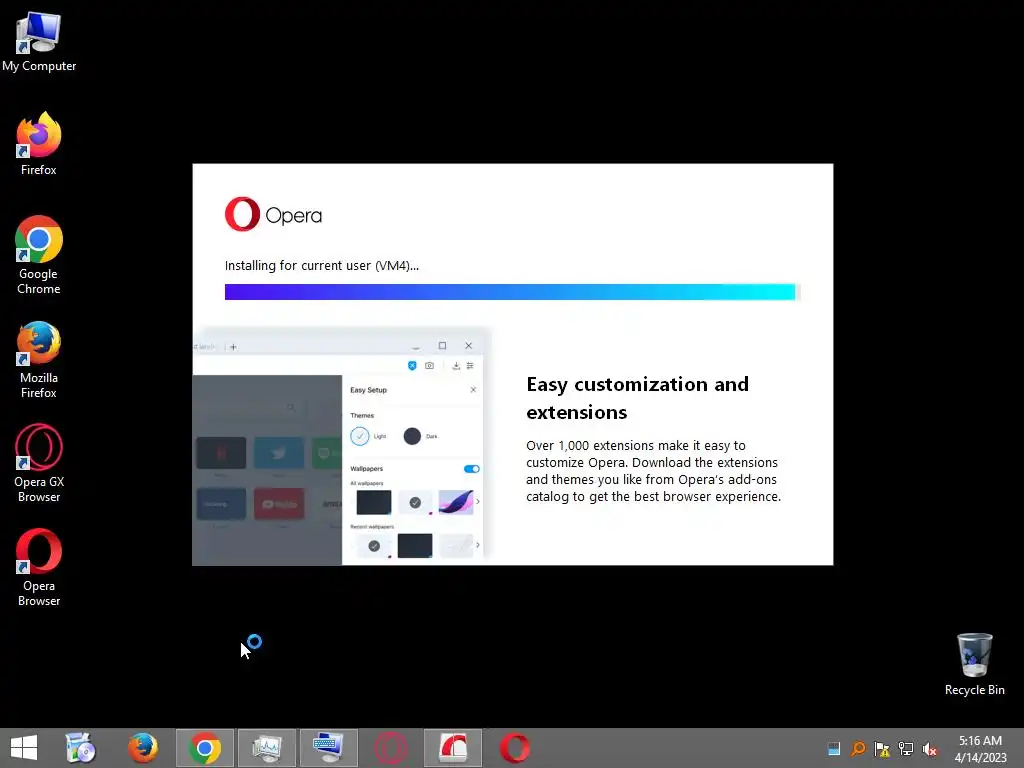
Task: Switch to Google Chrome in the taskbar
Action: (204, 748)
